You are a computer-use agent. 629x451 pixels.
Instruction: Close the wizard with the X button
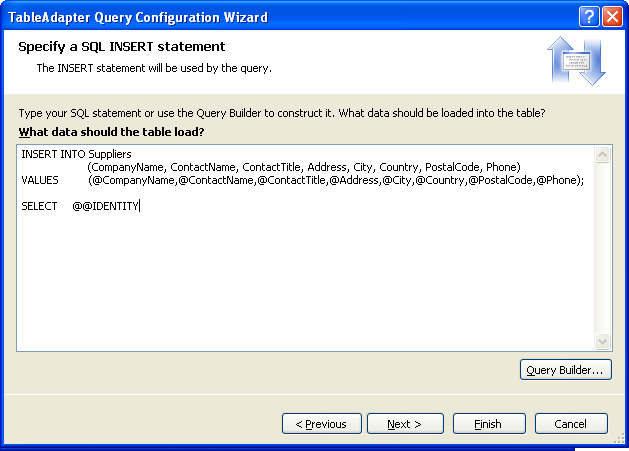(611, 16)
